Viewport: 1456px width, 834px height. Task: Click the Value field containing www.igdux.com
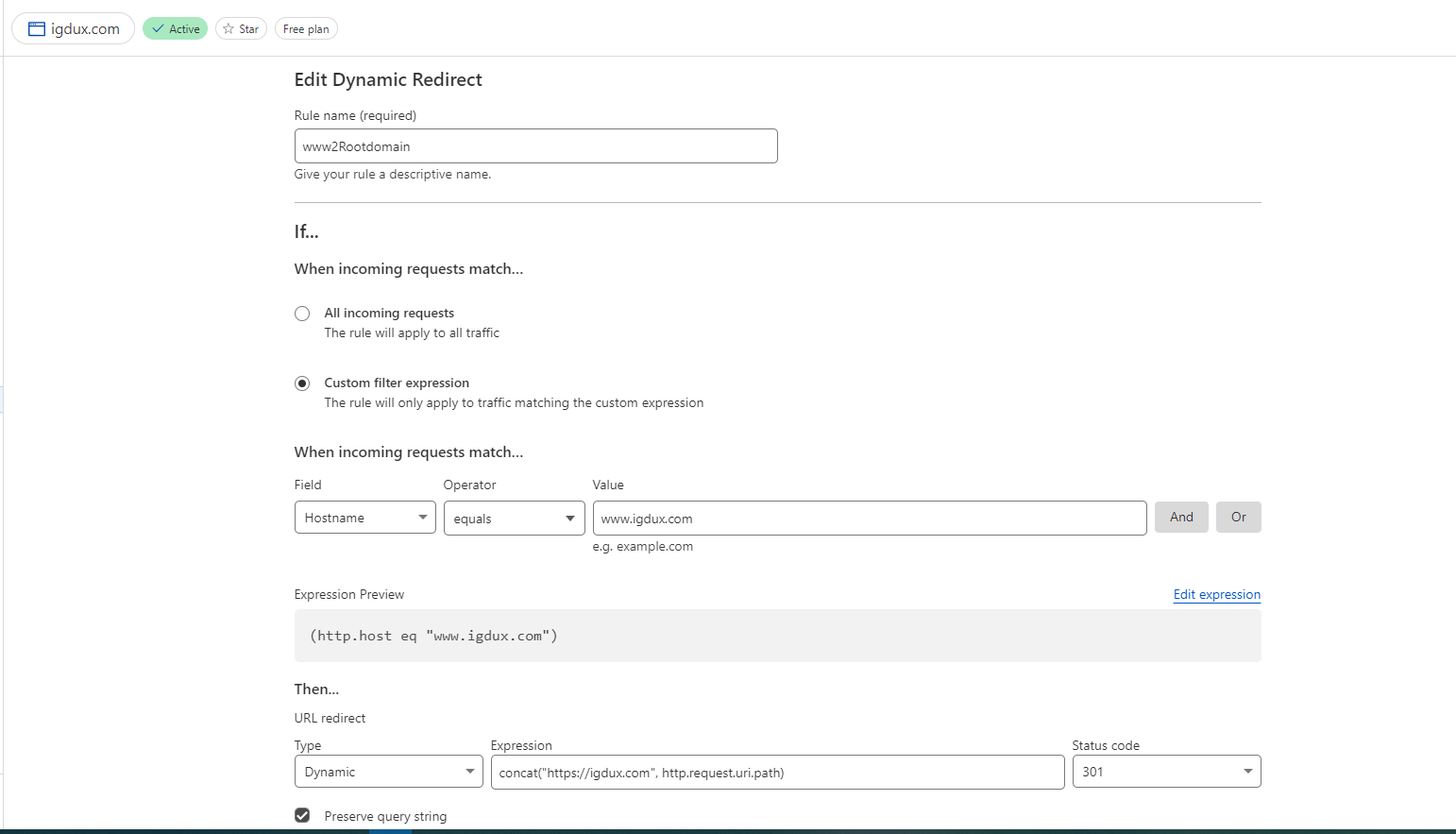click(869, 519)
